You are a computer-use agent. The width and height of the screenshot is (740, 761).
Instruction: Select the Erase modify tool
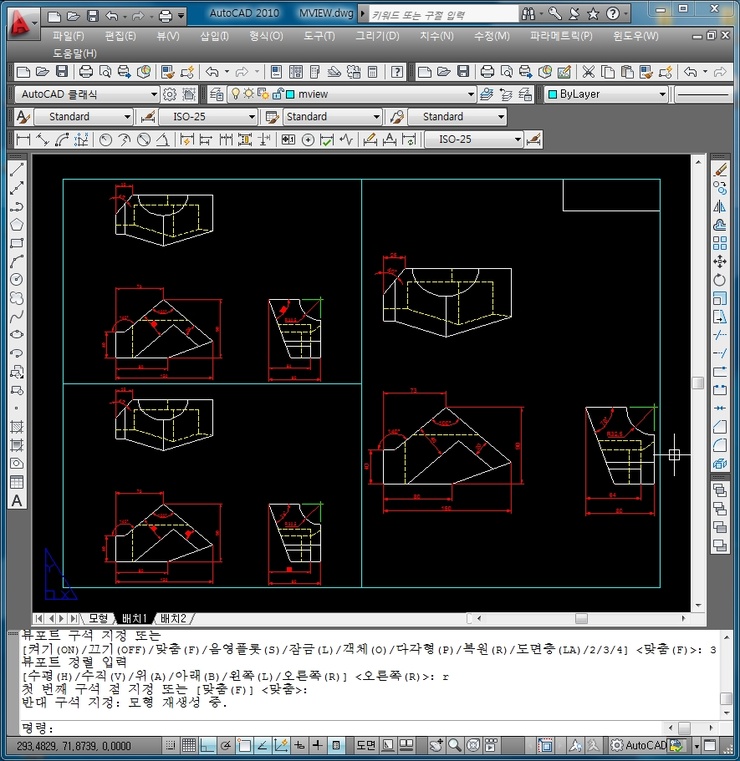coord(720,169)
